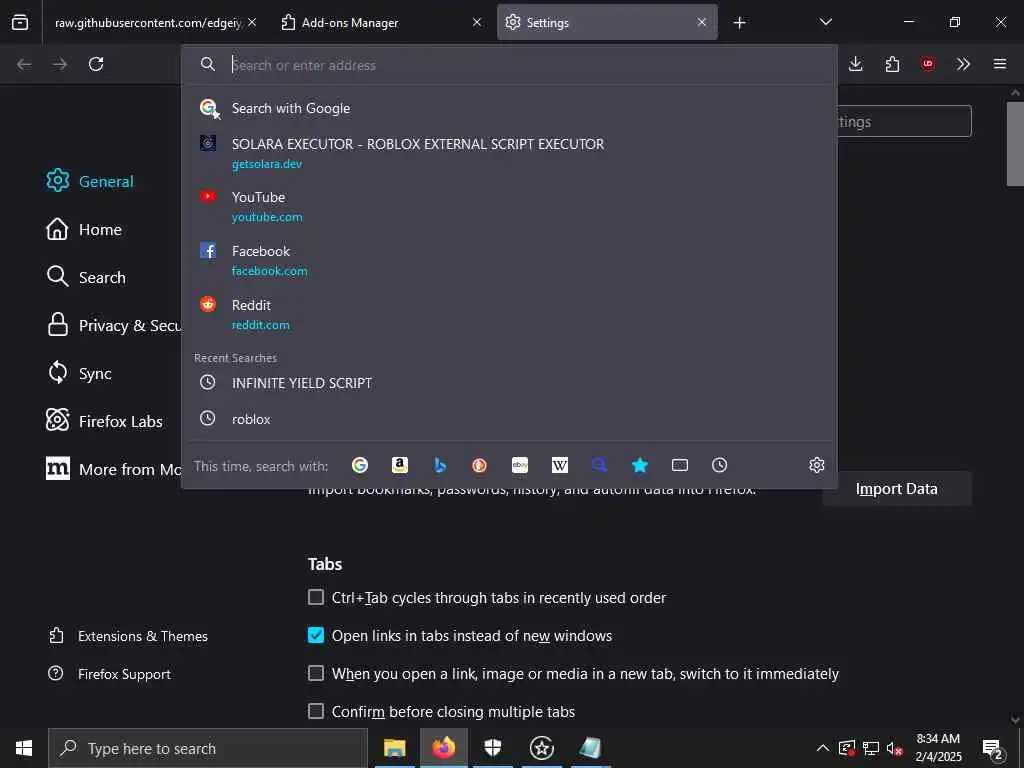Image resolution: width=1024 pixels, height=768 pixels.
Task: Open the Windows Start menu
Action: pyautogui.click(x=24, y=748)
